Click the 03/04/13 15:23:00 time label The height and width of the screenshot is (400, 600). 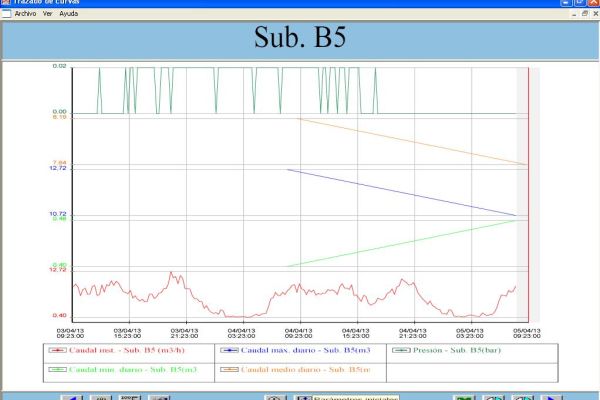(127, 333)
